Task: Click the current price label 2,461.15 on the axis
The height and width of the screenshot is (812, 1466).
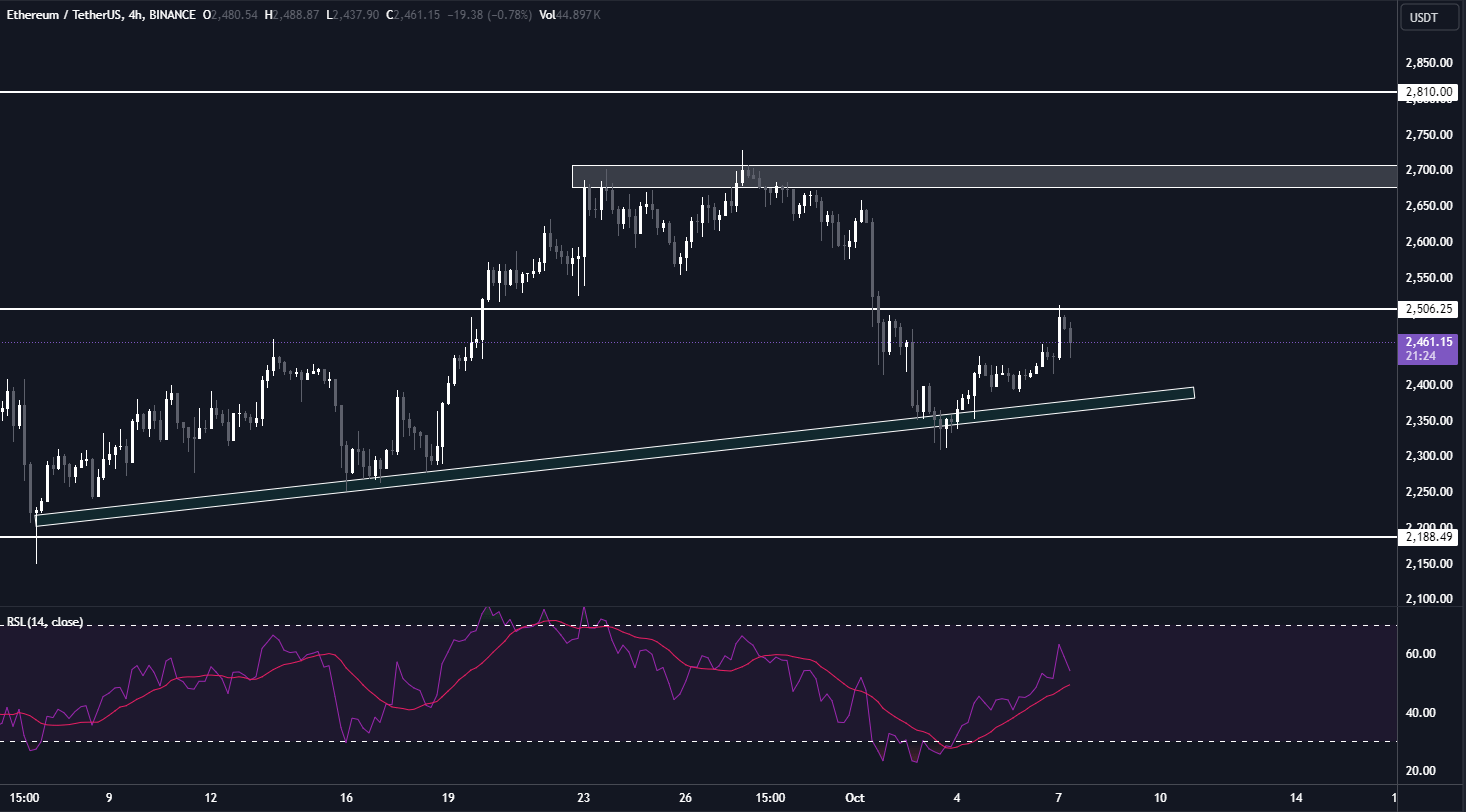Action: coord(1430,342)
